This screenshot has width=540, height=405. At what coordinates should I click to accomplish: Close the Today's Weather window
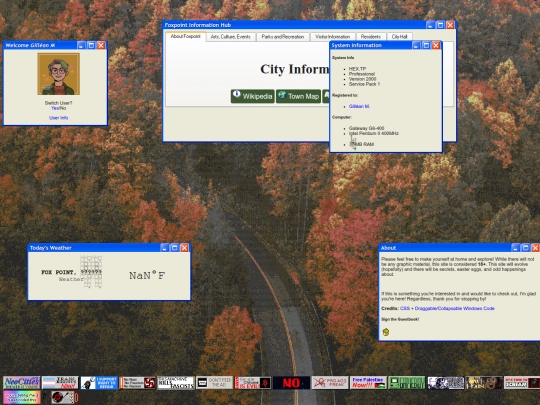tap(185, 248)
